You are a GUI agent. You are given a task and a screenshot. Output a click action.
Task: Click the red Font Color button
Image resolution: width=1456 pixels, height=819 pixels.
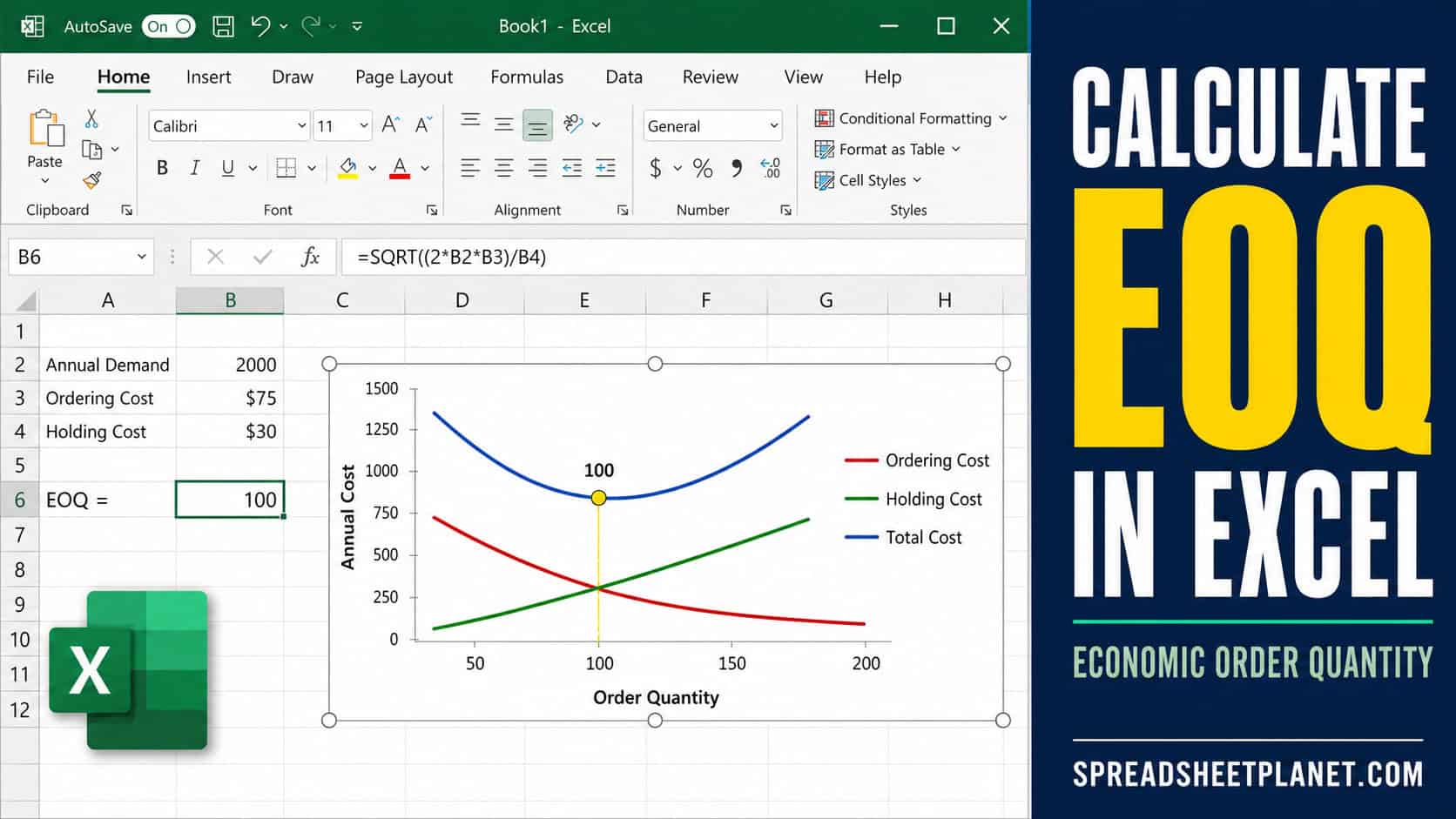tap(400, 168)
